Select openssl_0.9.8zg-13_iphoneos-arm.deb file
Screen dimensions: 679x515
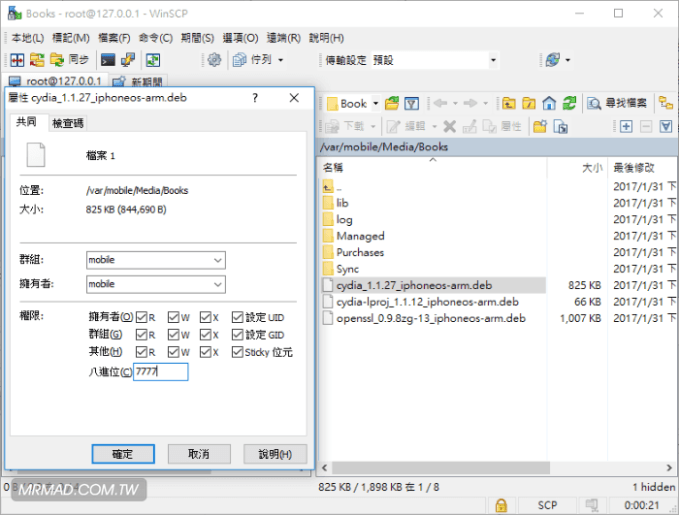click(x=431, y=318)
